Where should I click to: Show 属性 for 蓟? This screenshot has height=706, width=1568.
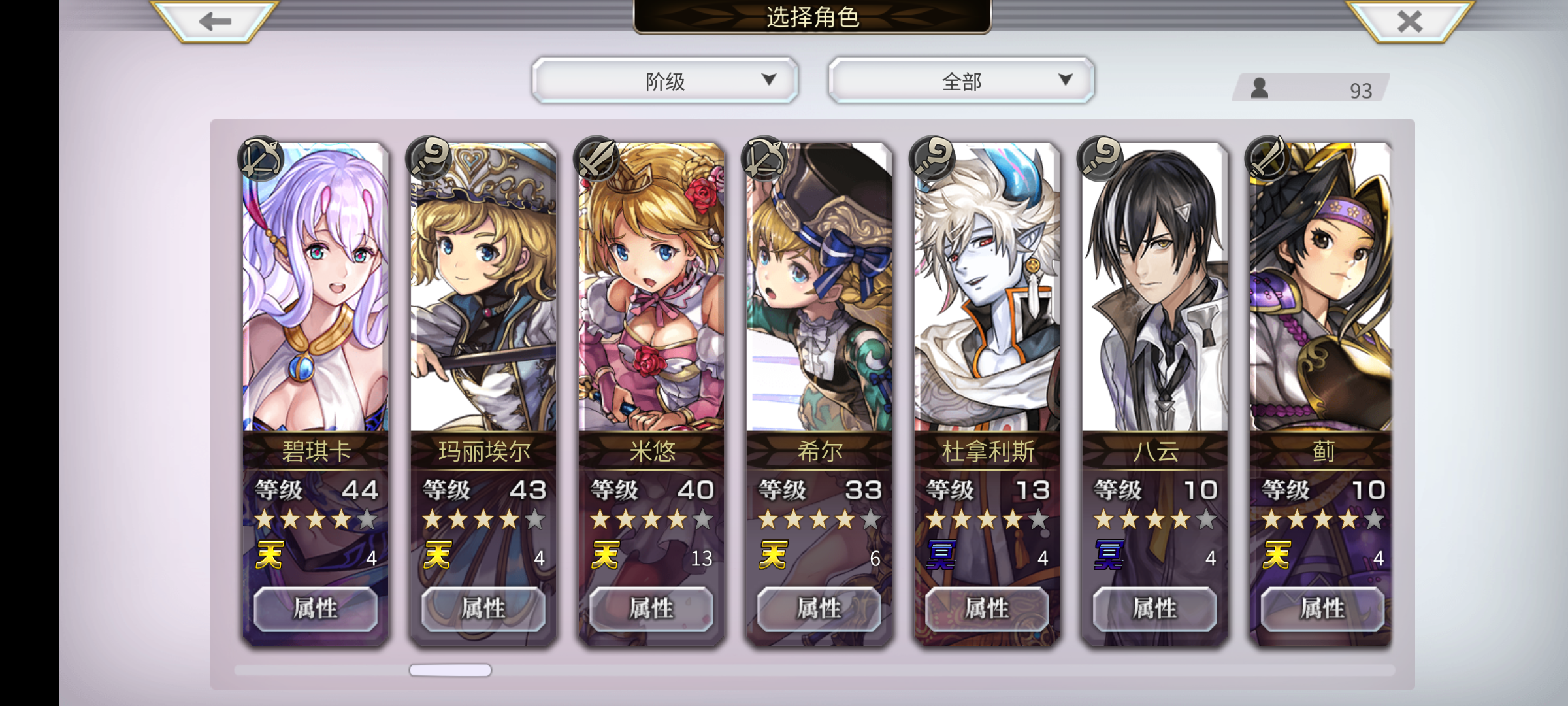1322,609
